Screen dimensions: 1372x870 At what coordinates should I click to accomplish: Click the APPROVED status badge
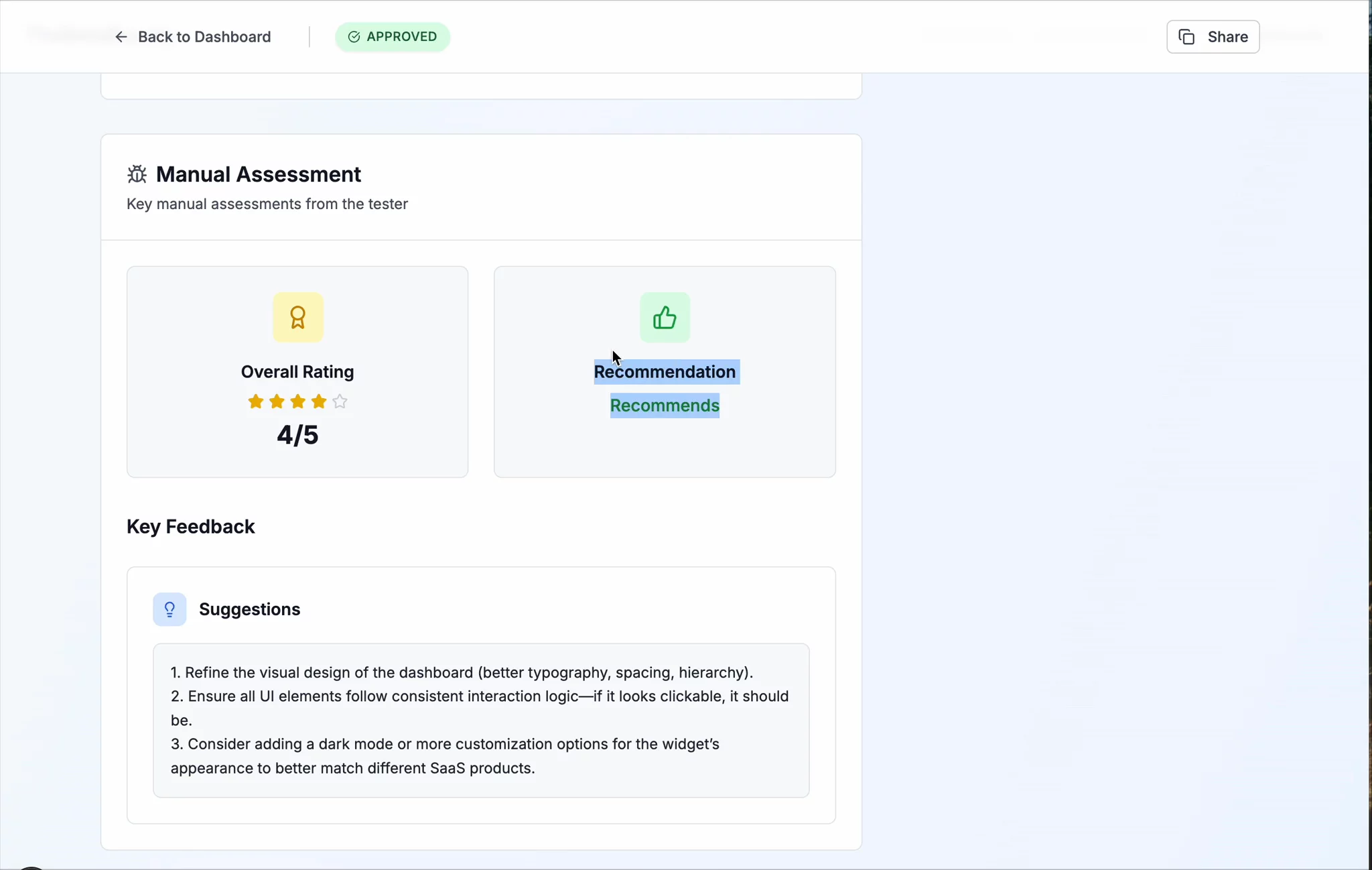pyautogui.click(x=393, y=37)
